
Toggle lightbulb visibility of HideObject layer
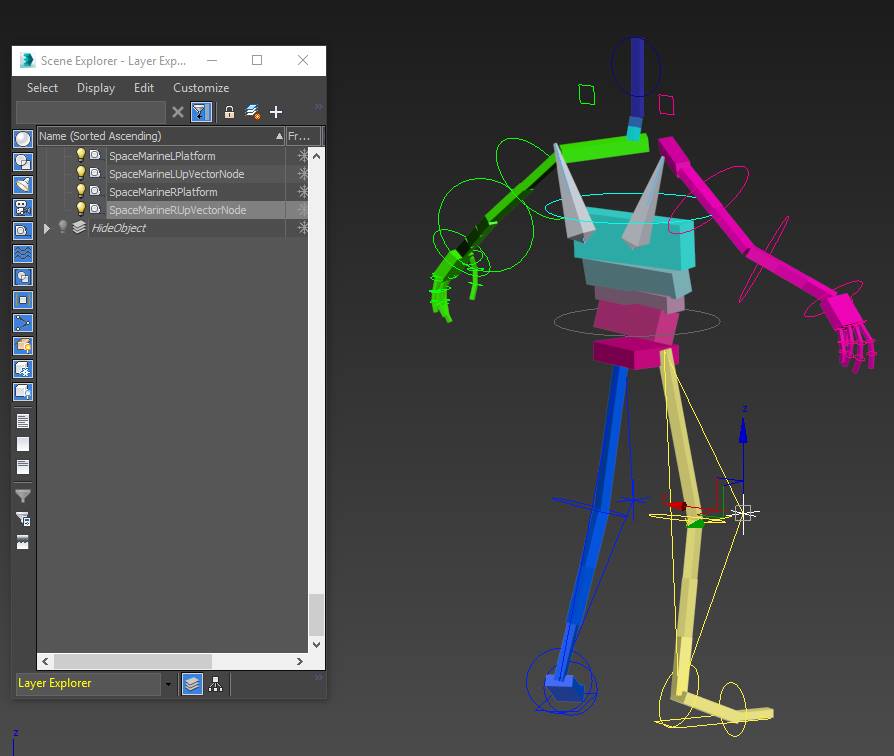click(62, 228)
